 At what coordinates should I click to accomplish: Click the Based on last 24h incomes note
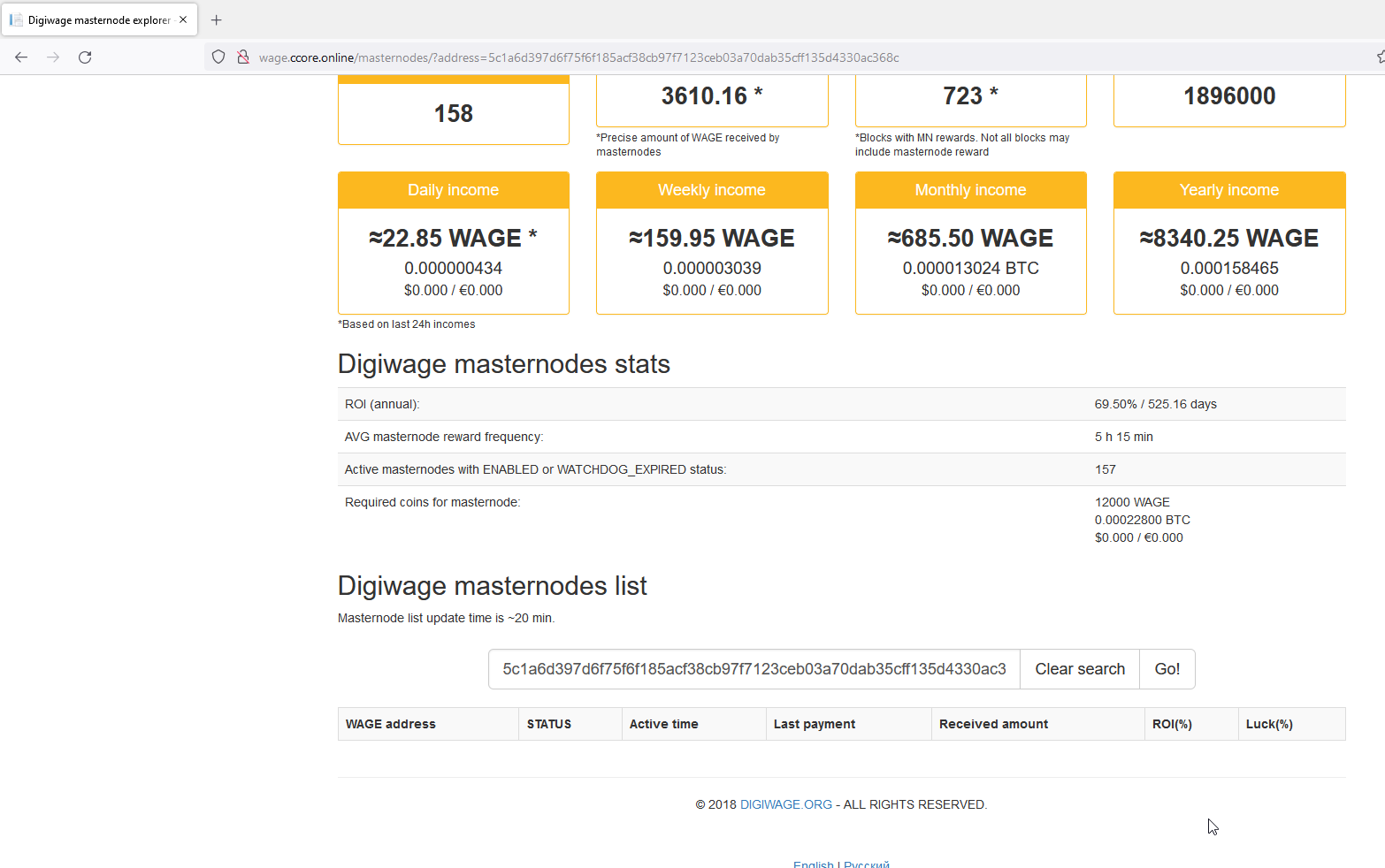coord(407,324)
